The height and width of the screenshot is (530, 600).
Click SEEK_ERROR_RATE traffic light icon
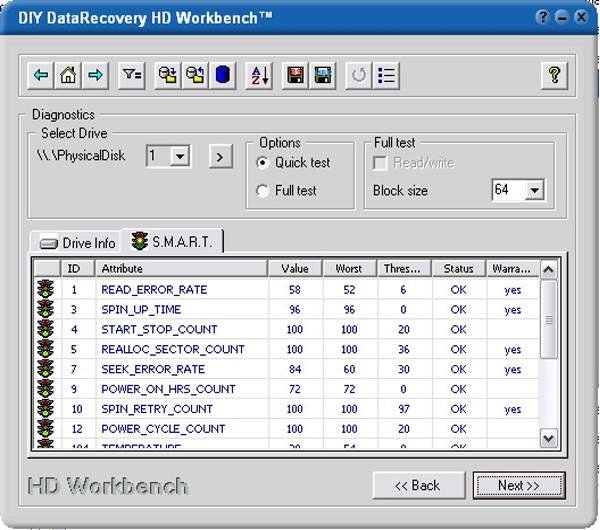(x=46, y=369)
